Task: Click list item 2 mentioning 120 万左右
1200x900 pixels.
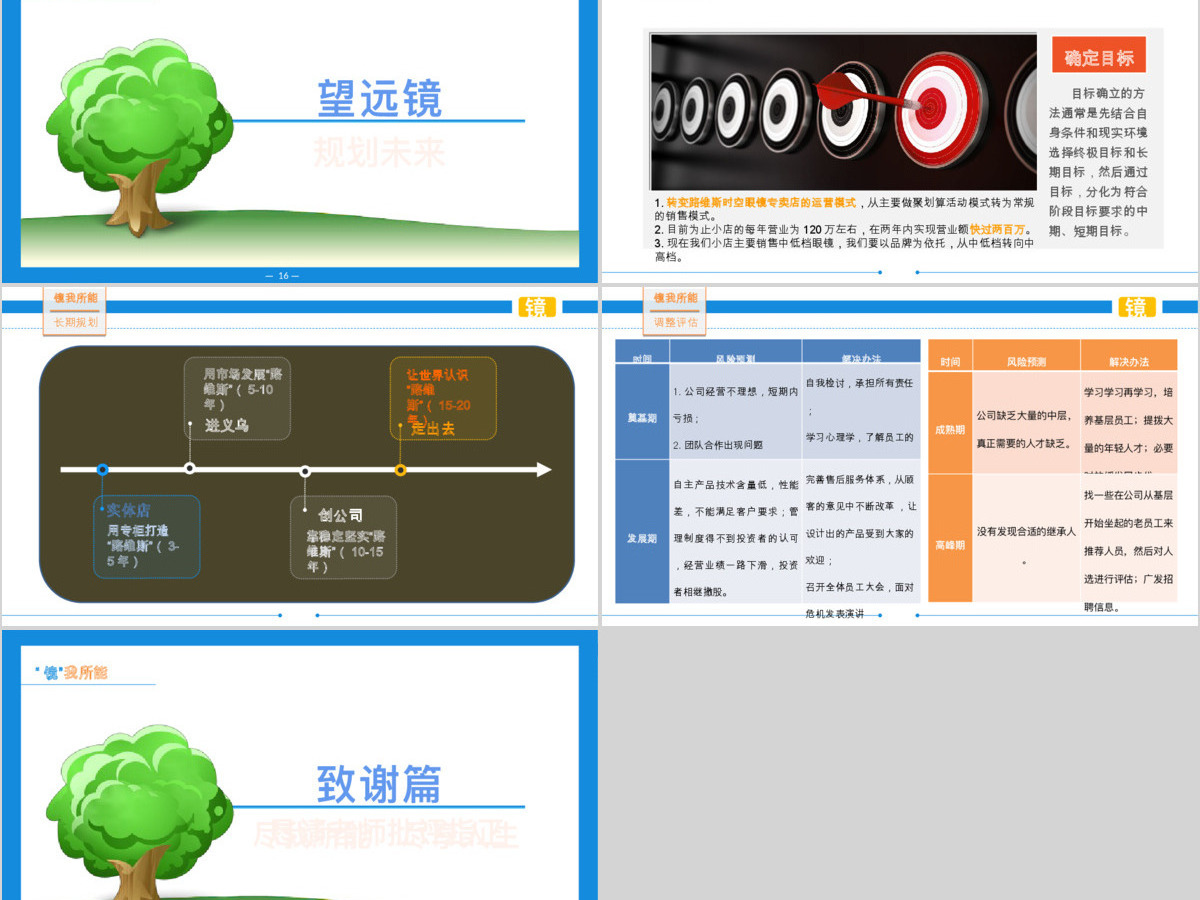Action: (843, 229)
